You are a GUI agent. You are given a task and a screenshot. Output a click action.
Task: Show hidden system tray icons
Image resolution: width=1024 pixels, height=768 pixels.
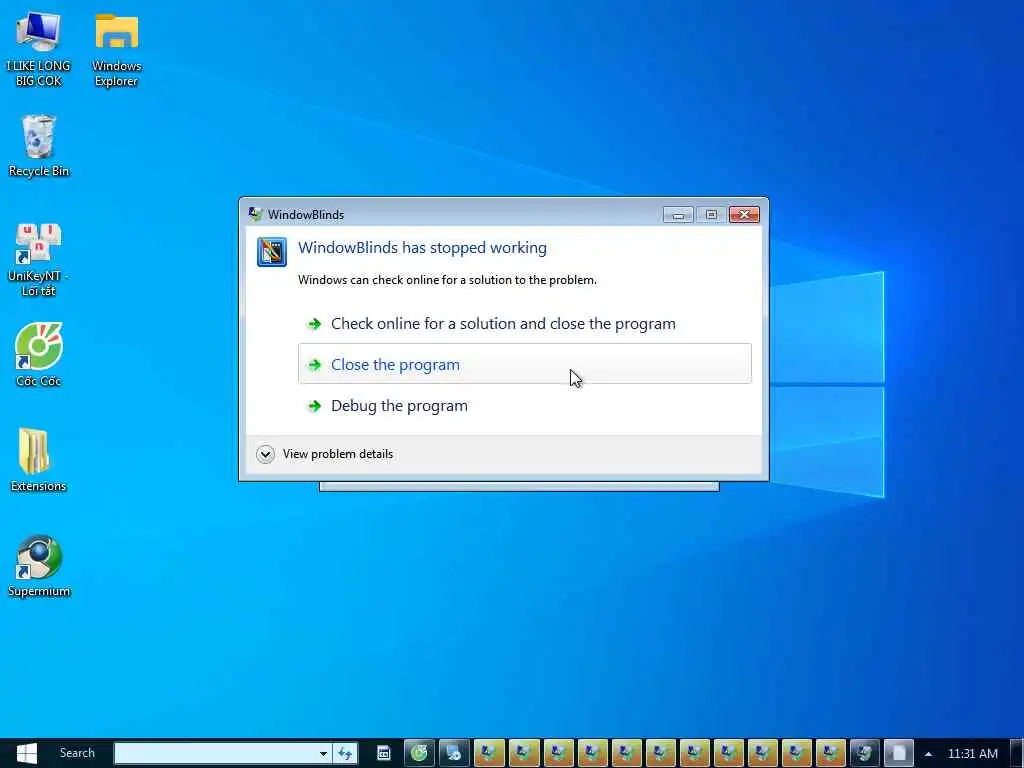pyautogui.click(x=928, y=754)
